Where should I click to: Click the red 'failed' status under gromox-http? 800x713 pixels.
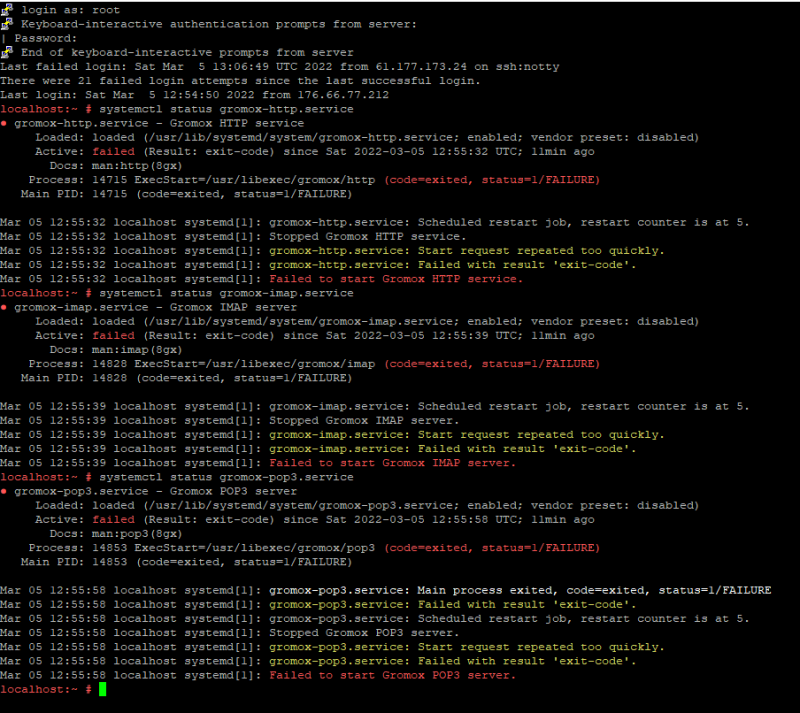coord(112,152)
